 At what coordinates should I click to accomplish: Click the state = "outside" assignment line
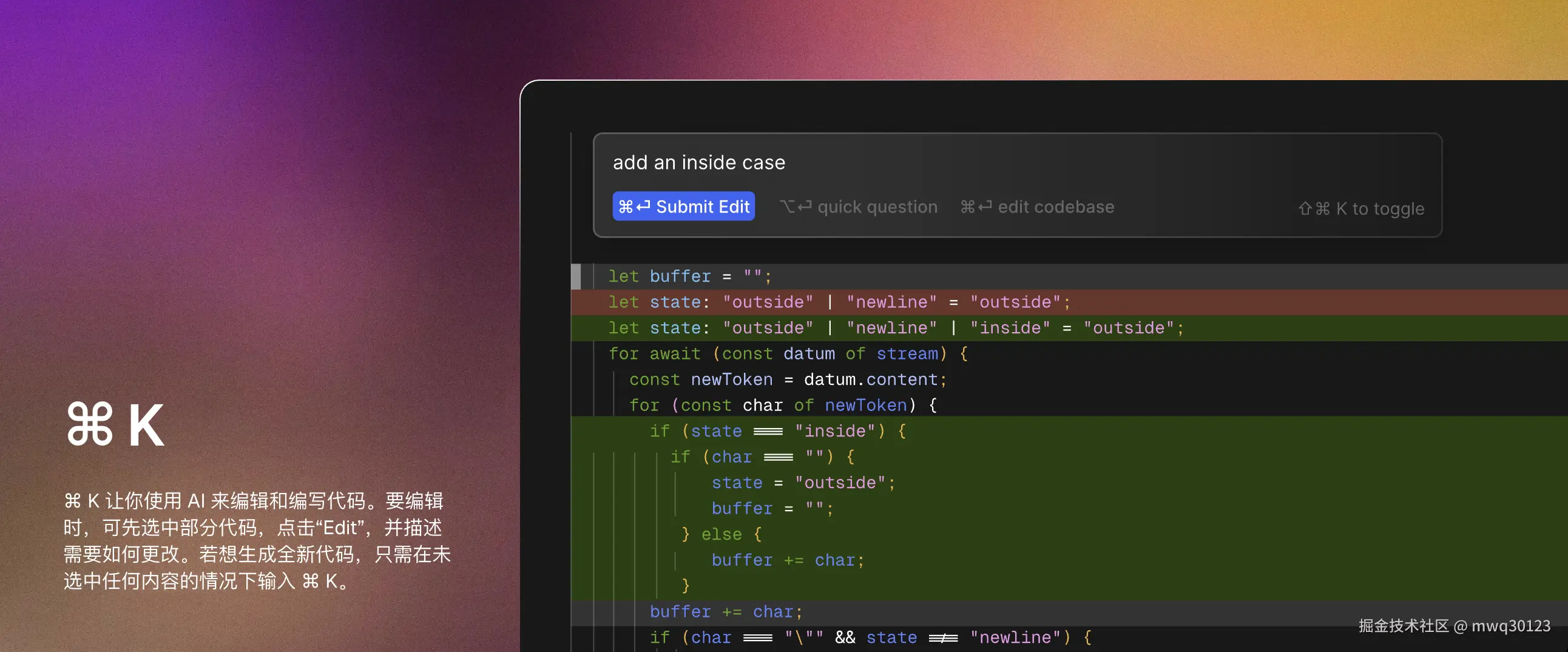point(803,483)
